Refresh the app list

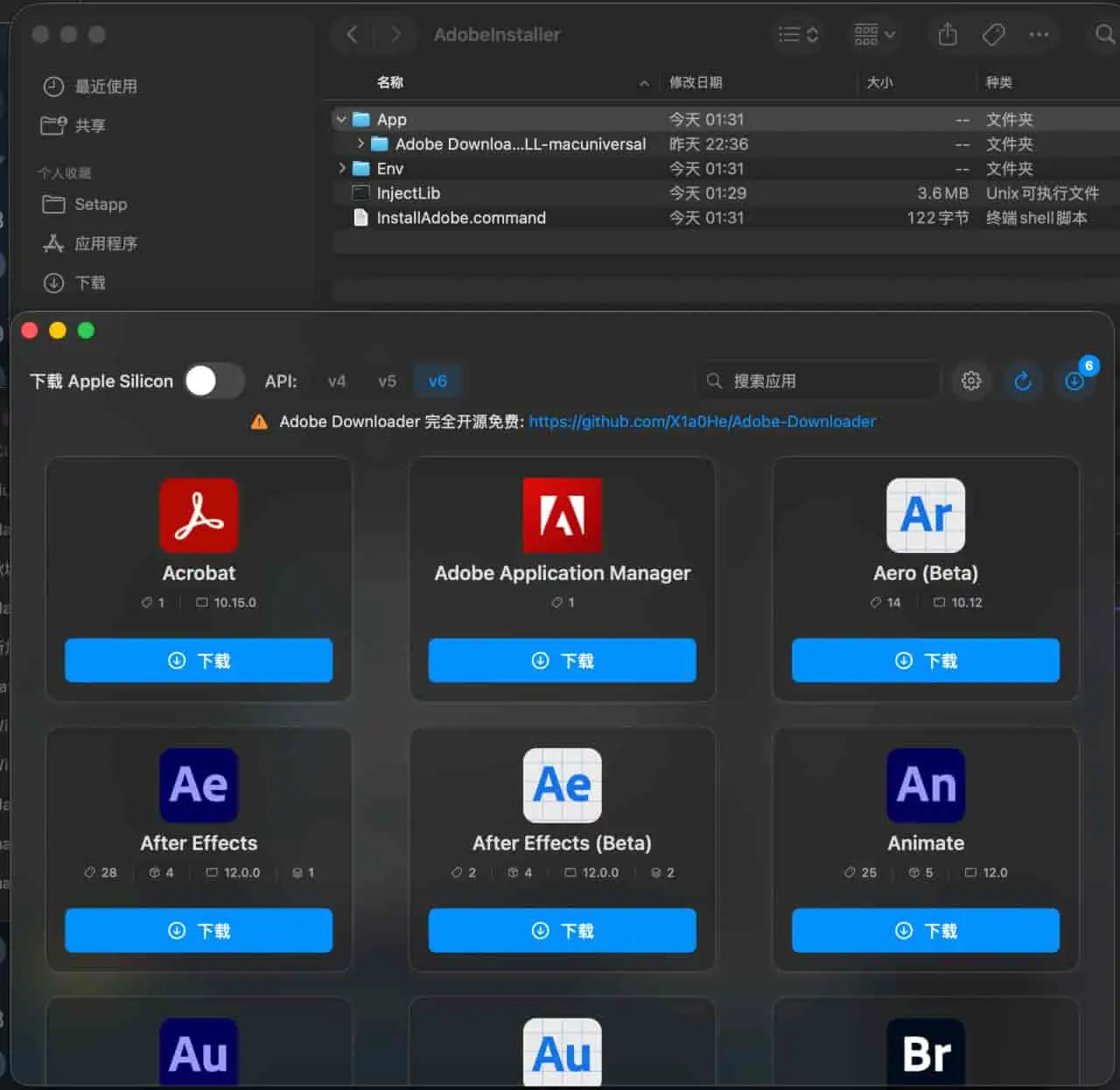click(1023, 381)
